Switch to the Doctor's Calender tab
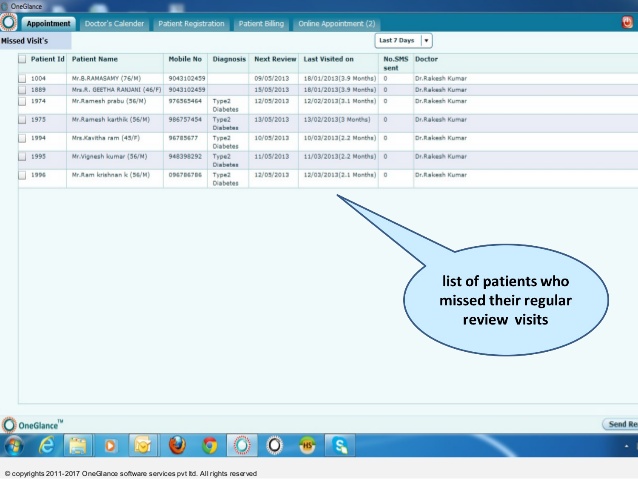 tap(114, 23)
